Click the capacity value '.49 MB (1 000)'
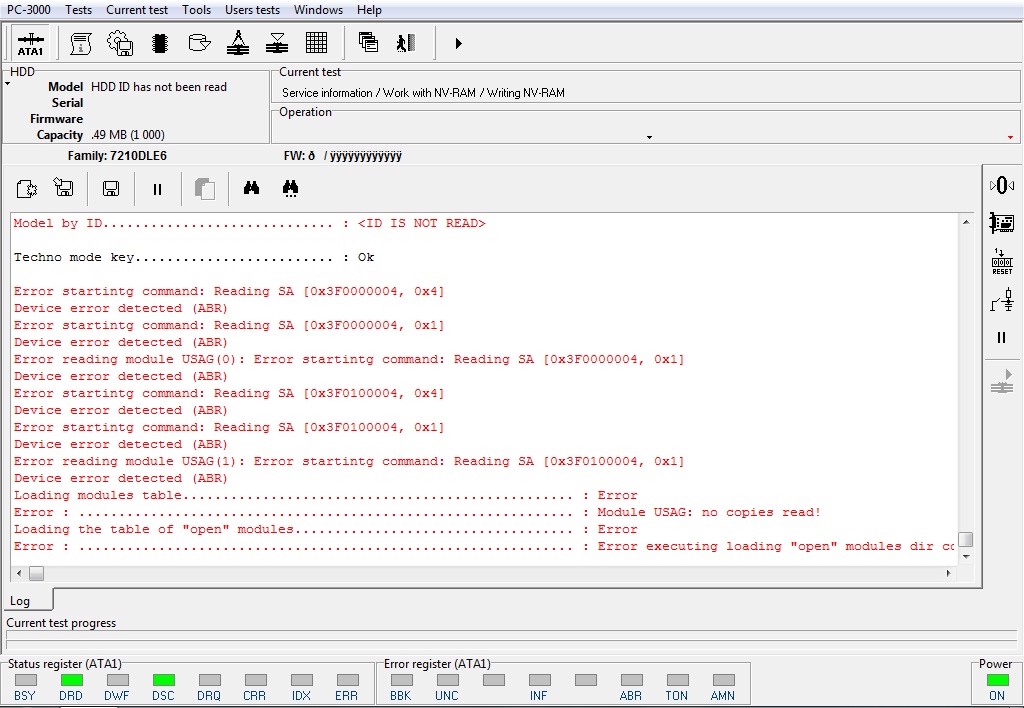 128,135
